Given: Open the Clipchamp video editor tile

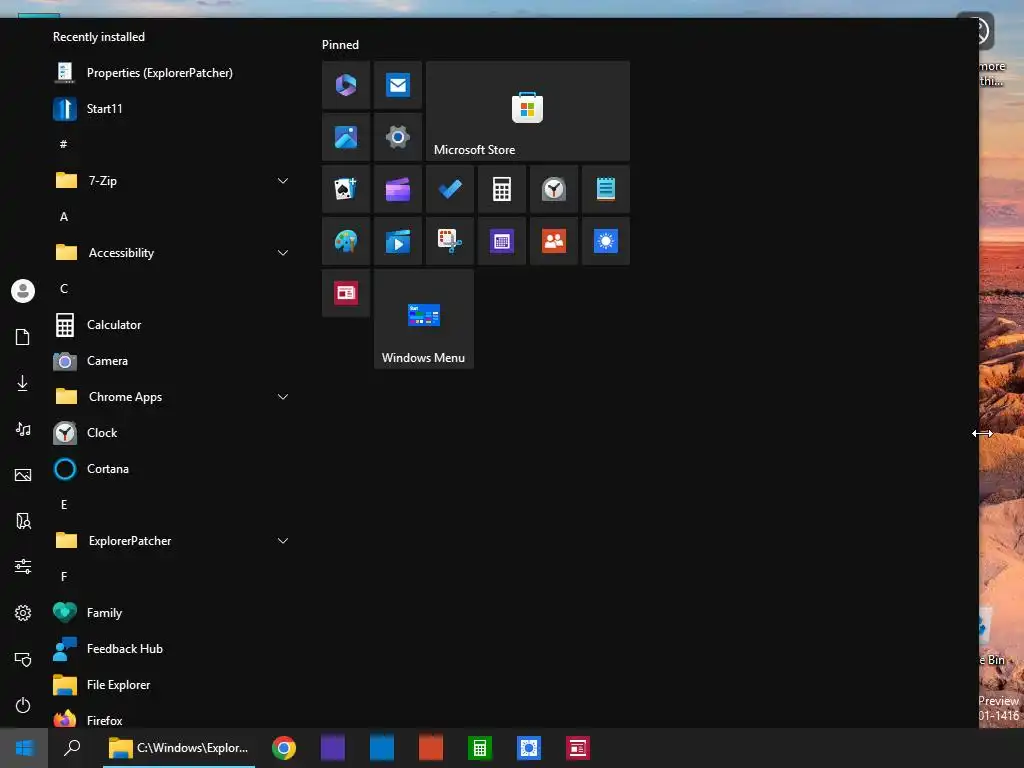Looking at the screenshot, I should point(398,189).
